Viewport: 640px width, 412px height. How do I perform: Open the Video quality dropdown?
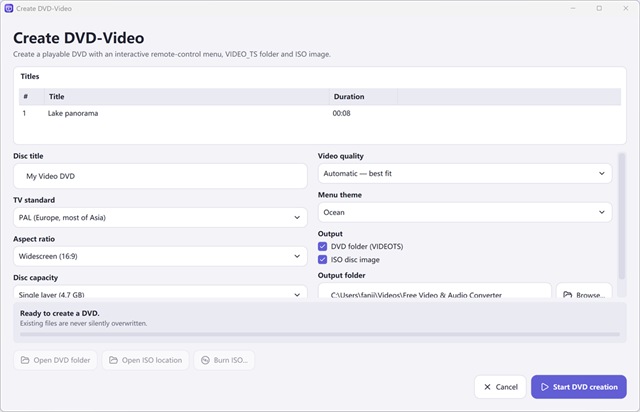[x=465, y=173]
